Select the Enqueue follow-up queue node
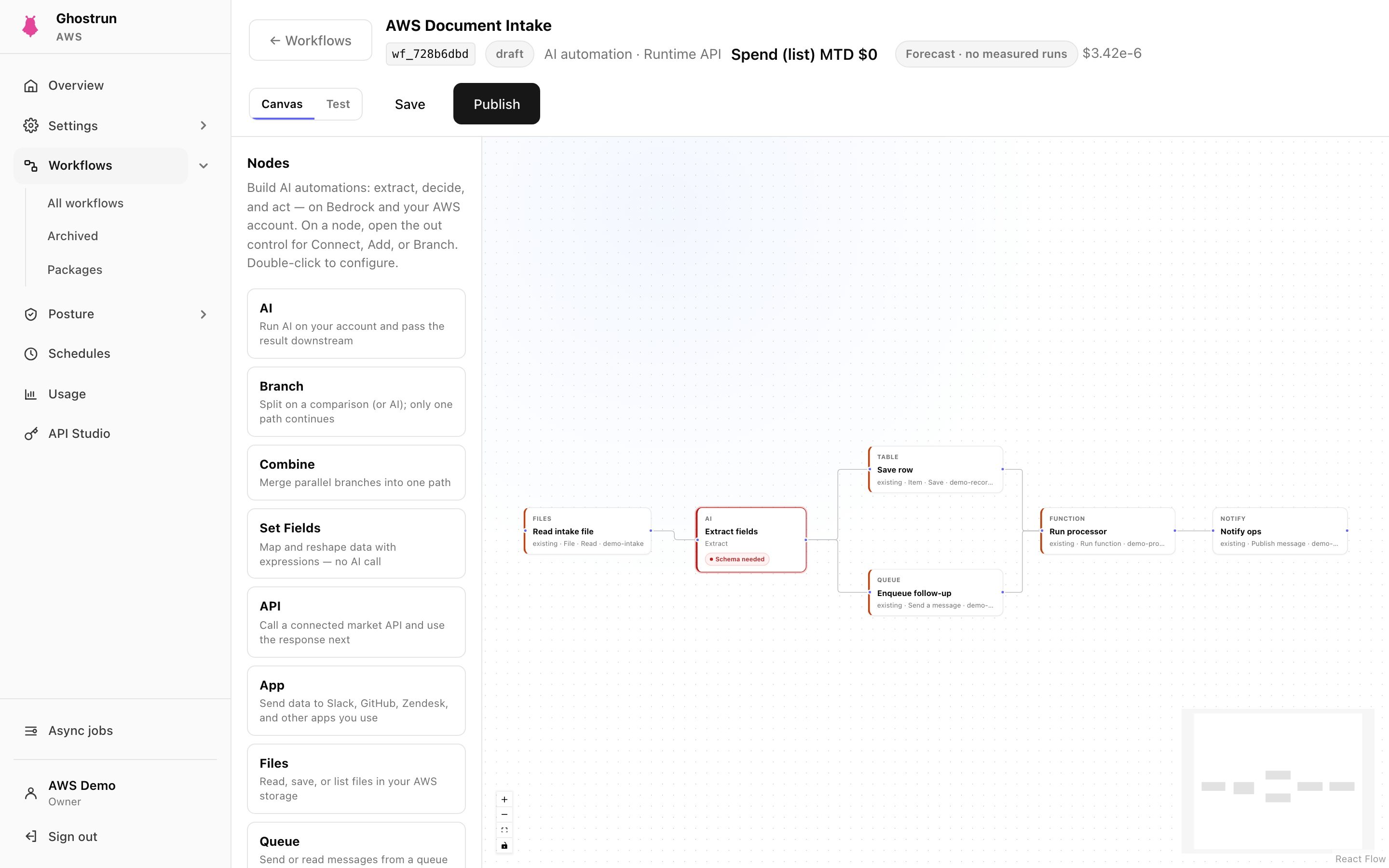This screenshot has height=868, width=1389. (936, 593)
